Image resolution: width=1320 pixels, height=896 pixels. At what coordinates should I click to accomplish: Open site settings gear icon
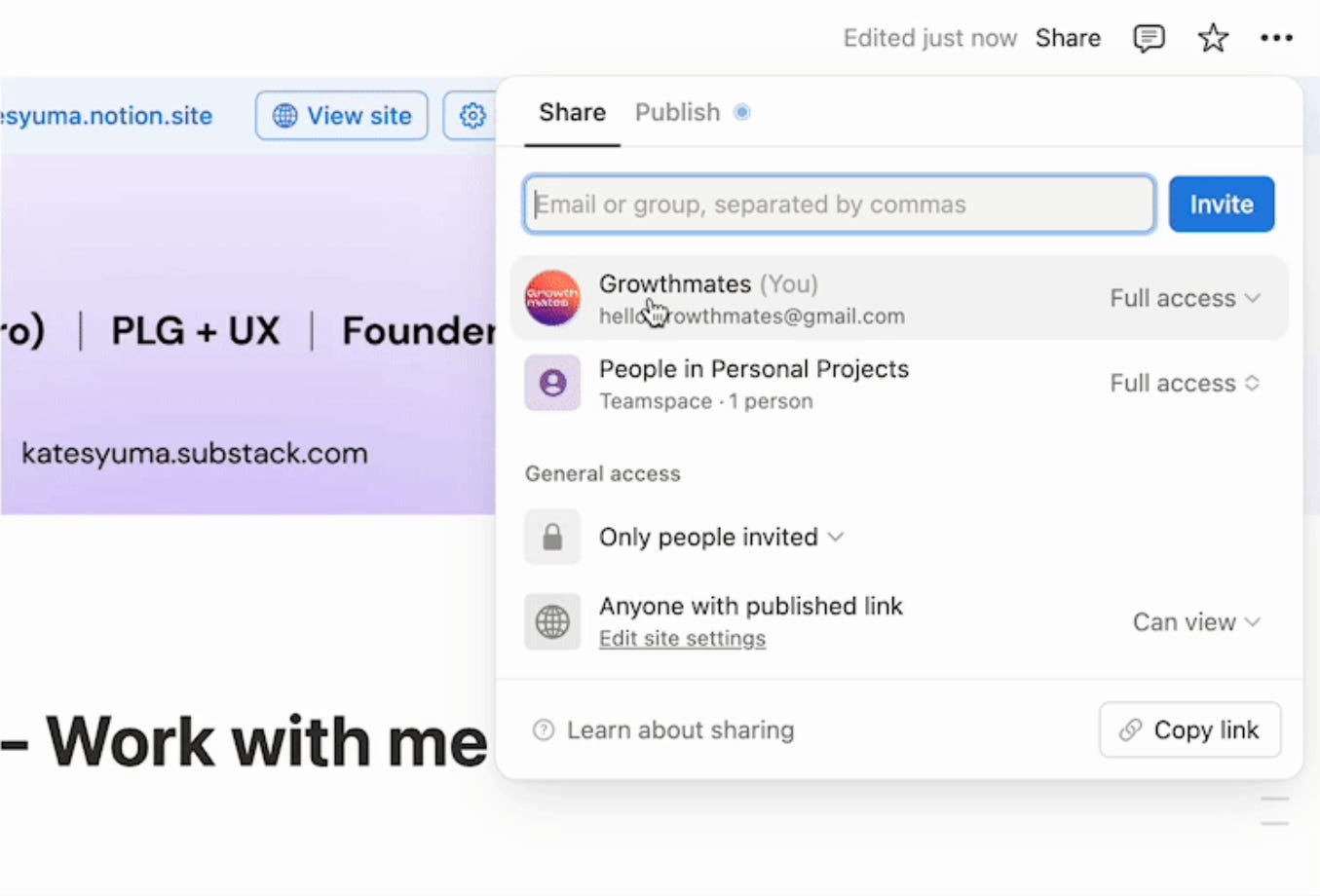(472, 115)
